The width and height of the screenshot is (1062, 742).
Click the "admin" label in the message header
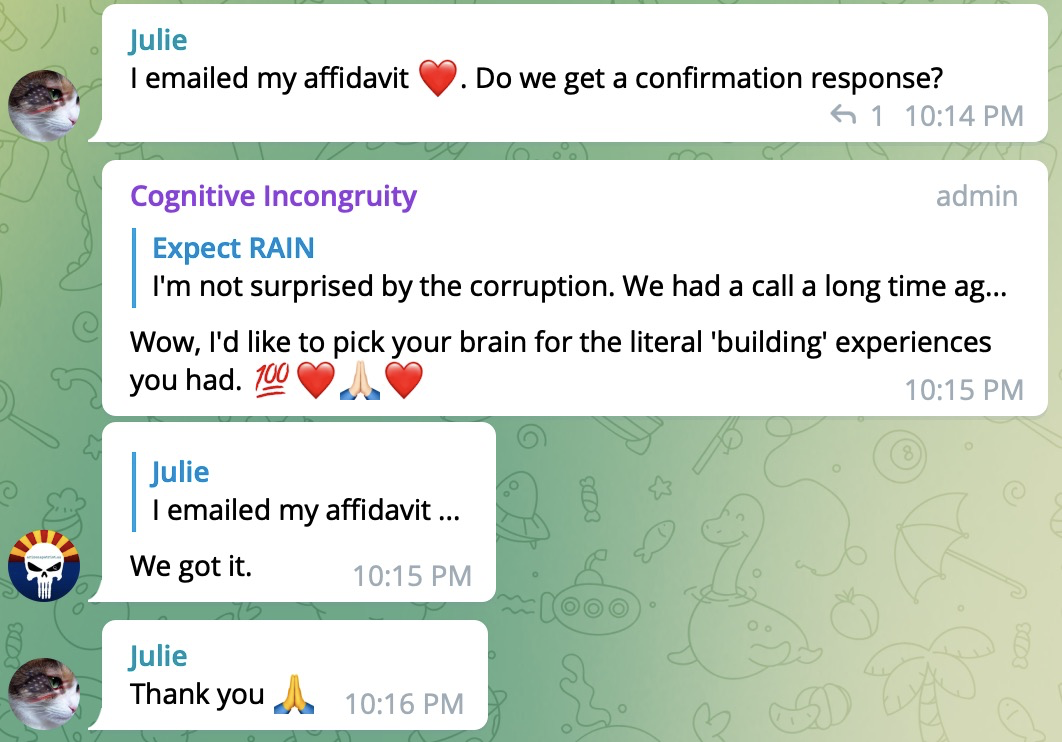976,196
